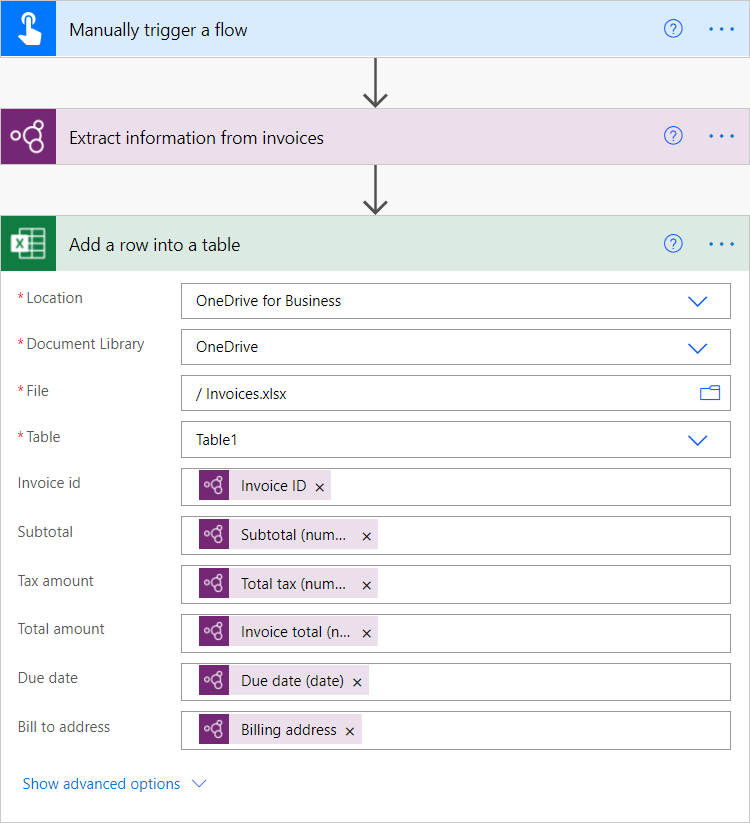
Task: Remove the Billing address token
Action: point(350,731)
